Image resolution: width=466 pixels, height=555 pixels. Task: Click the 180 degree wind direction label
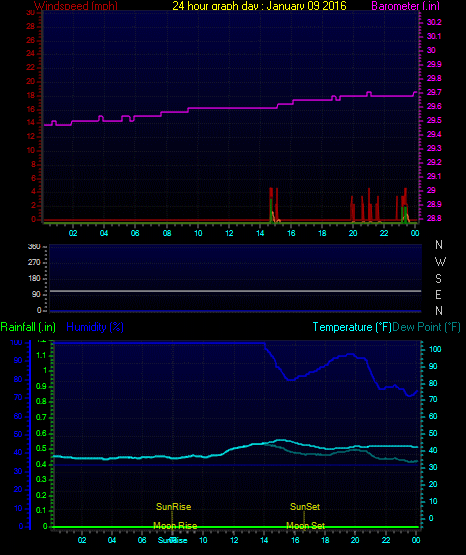point(34,279)
